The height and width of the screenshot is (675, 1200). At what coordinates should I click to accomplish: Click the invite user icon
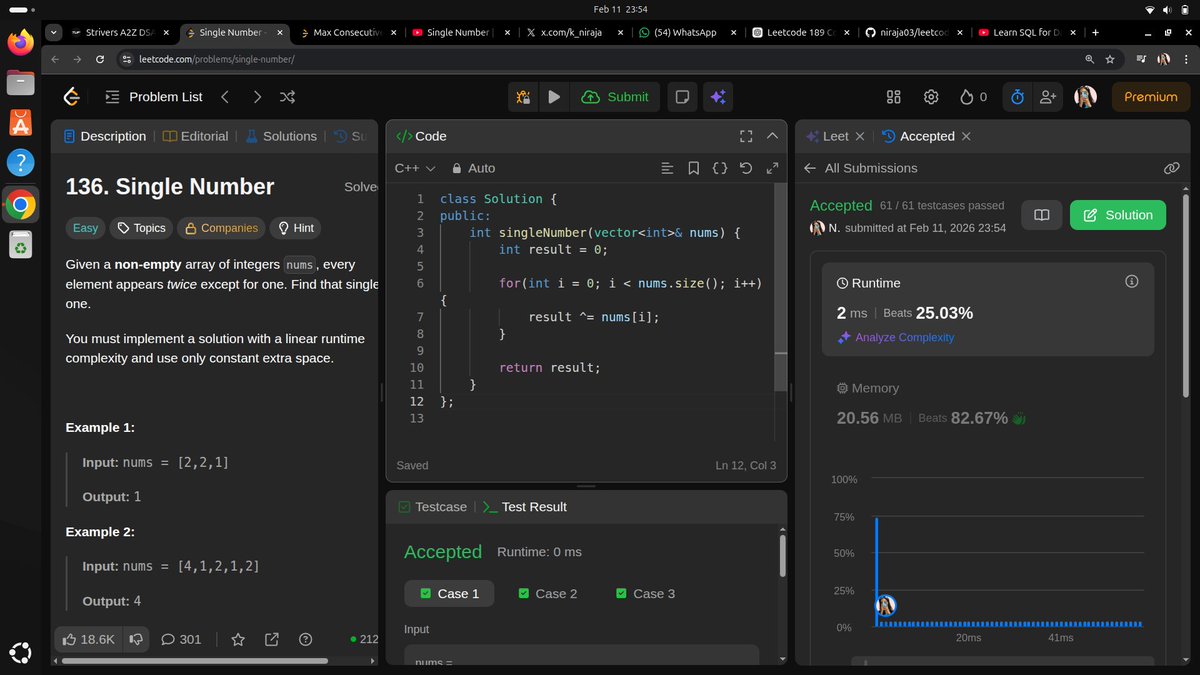point(1048,97)
